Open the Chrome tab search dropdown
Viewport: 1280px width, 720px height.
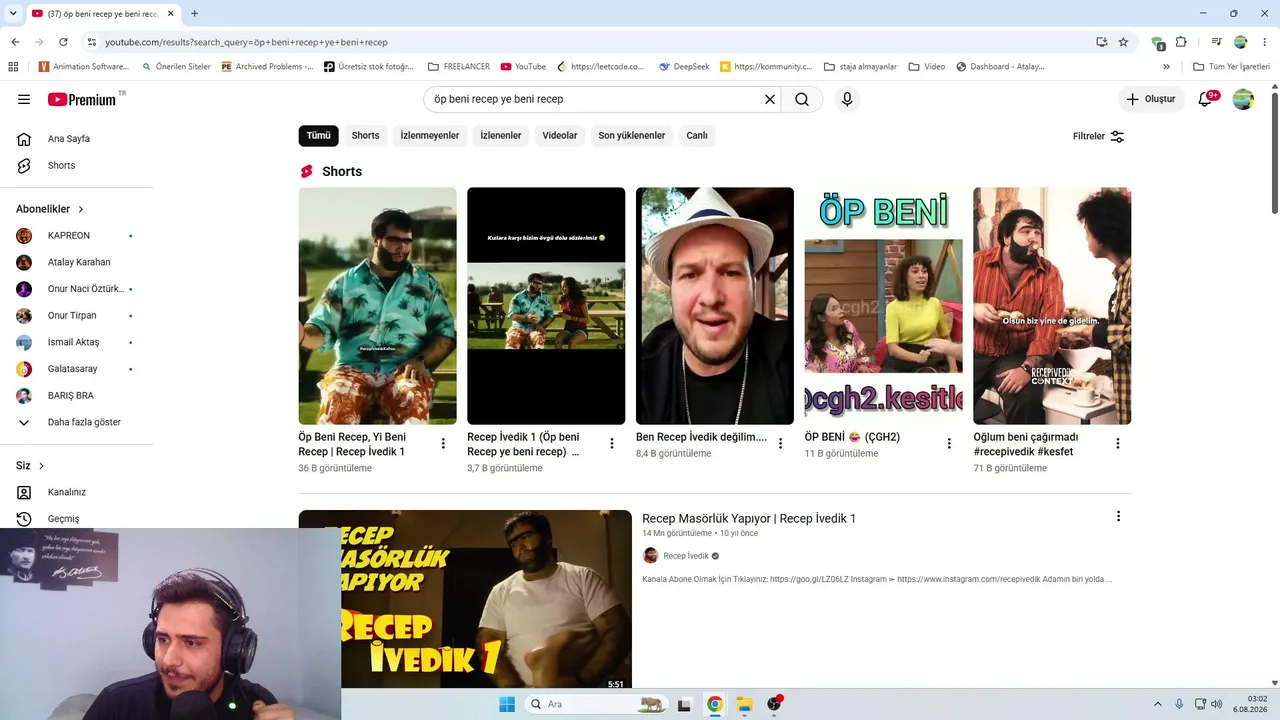13,14
